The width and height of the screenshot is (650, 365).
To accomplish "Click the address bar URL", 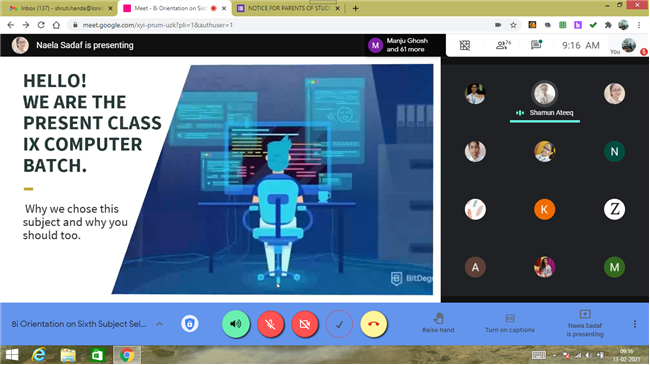I will click(158, 25).
